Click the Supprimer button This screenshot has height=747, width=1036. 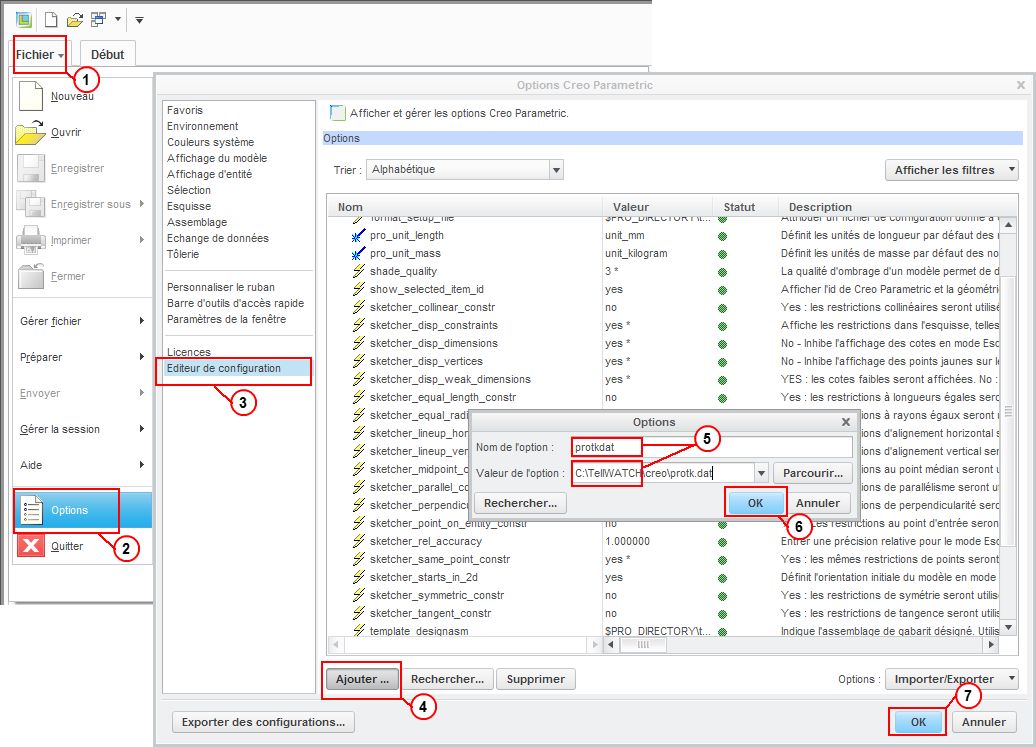coord(536,680)
